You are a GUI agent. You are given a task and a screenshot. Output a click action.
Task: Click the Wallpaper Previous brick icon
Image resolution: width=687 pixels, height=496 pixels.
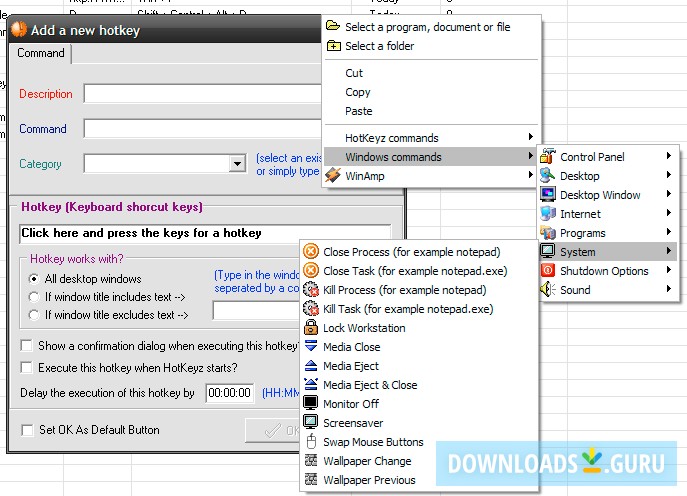[311, 479]
